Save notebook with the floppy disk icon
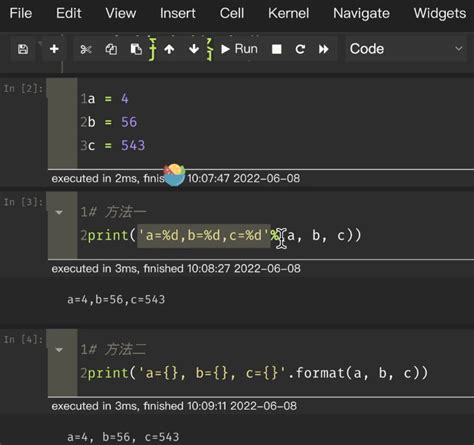The image size is (474, 445). pos(23,49)
